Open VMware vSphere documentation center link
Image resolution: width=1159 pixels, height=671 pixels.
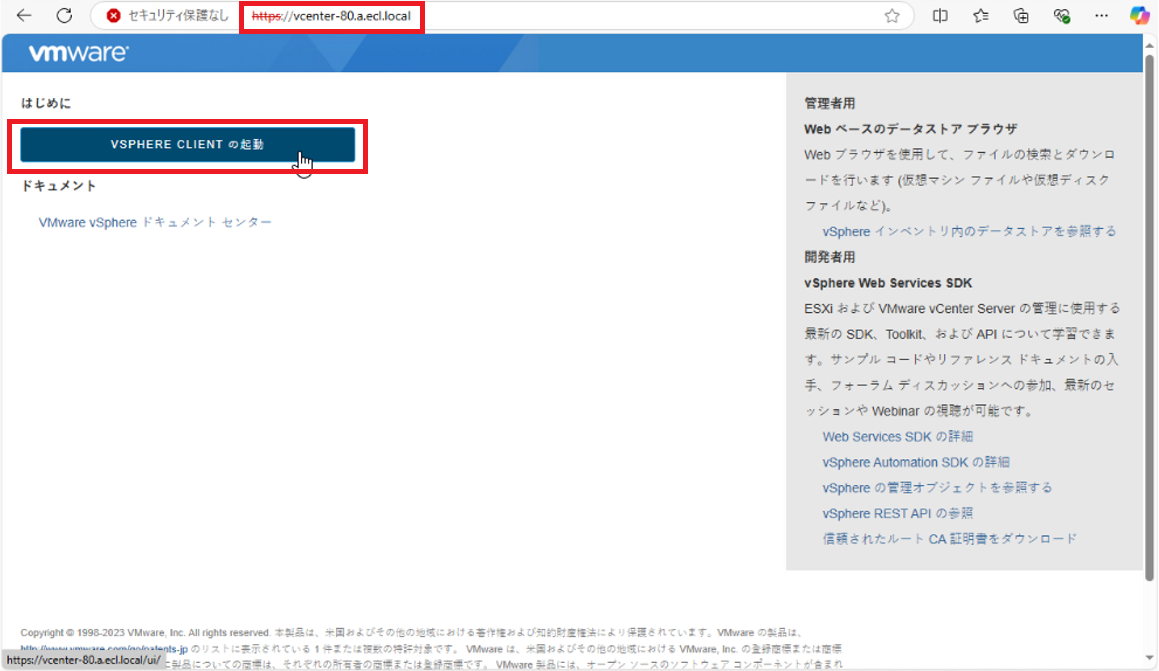155,222
